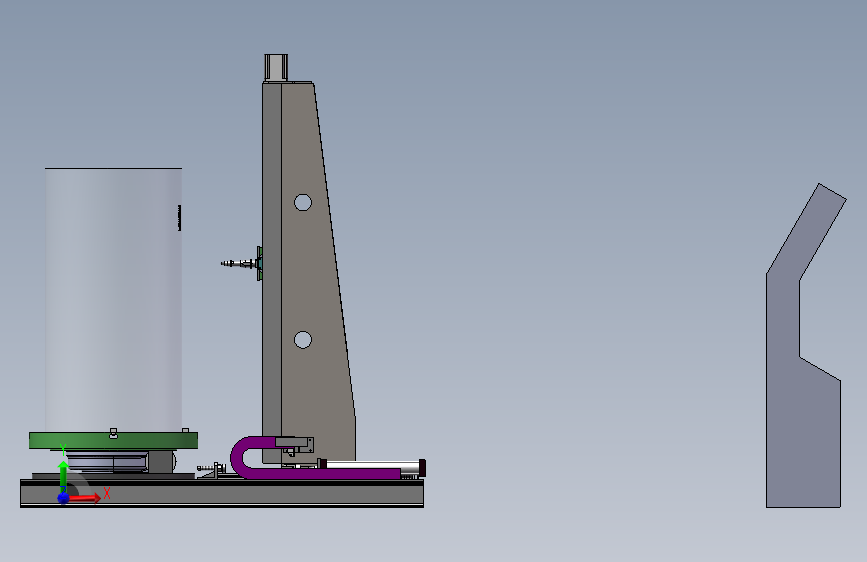Select the long base rail bed
Image resolution: width=867 pixels, height=562 pixels.
pos(222,493)
